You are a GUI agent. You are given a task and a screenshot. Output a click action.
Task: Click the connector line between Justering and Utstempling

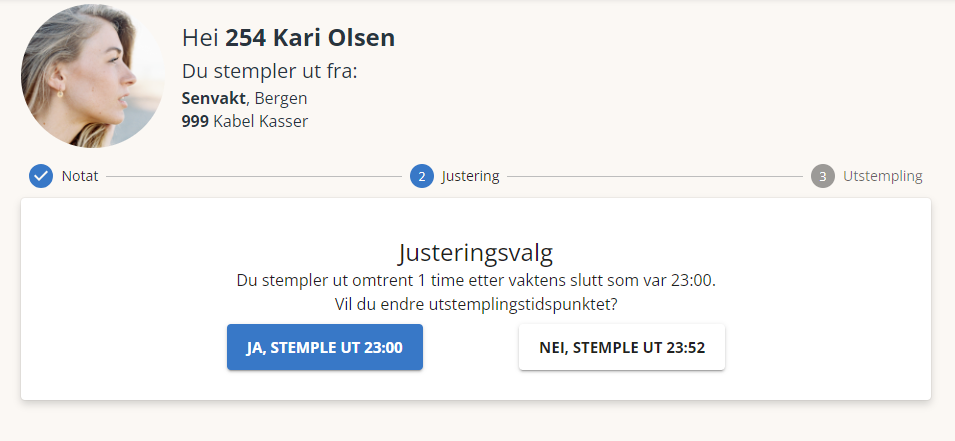pyautogui.click(x=655, y=177)
